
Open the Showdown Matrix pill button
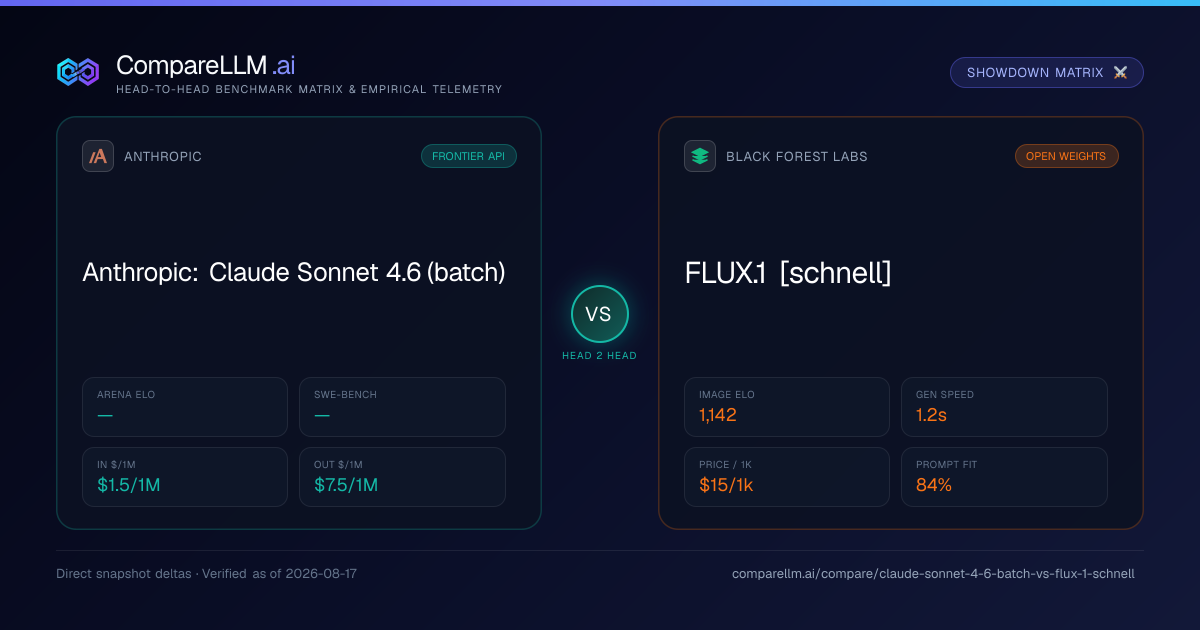click(x=1047, y=73)
